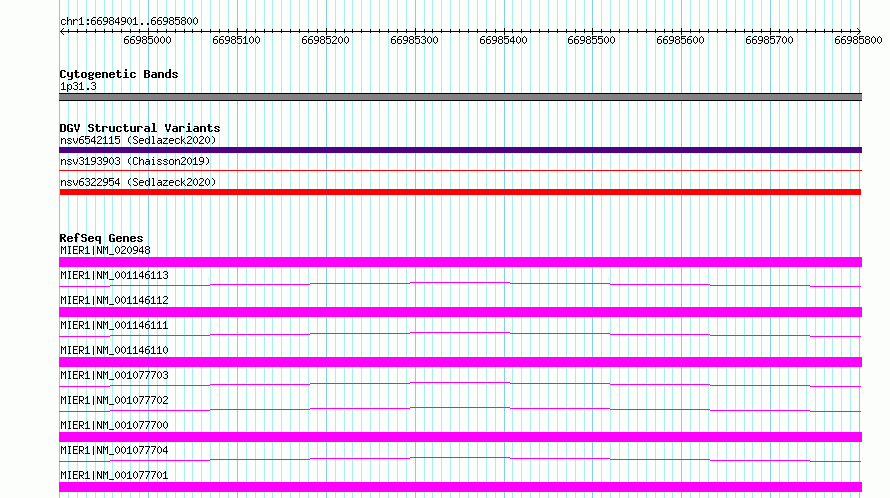Select transcript label MIER1|NM_001077703
The height and width of the screenshot is (498, 890).
[x=114, y=375]
